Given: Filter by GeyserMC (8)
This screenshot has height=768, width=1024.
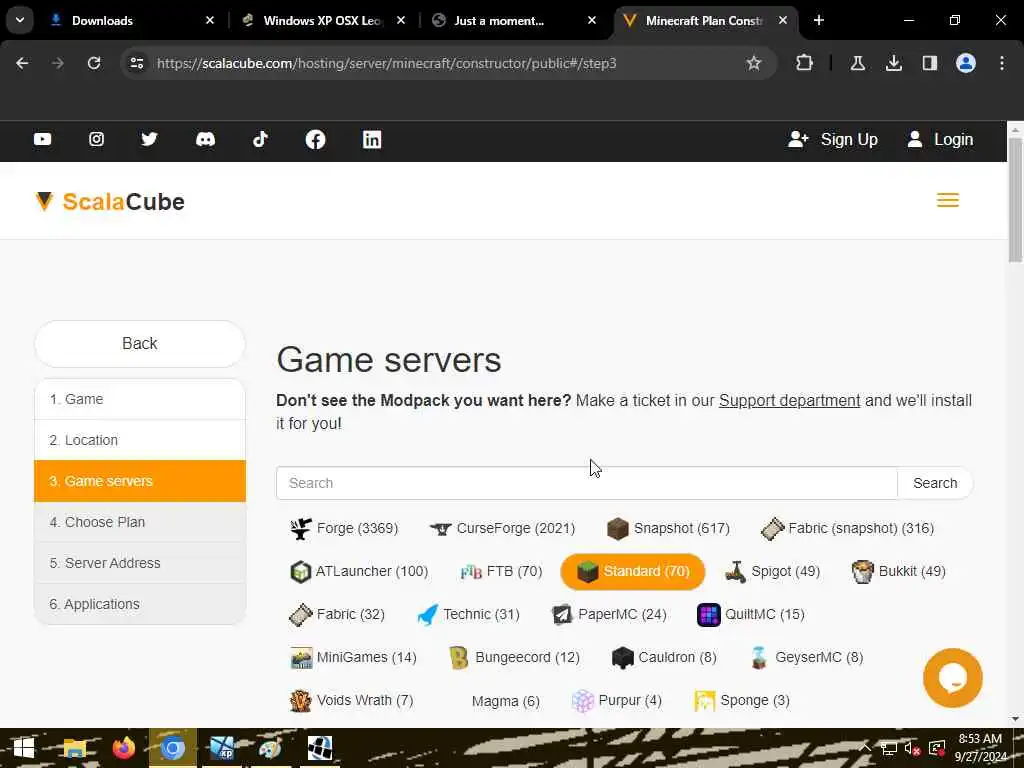Looking at the screenshot, I should 807,658.
